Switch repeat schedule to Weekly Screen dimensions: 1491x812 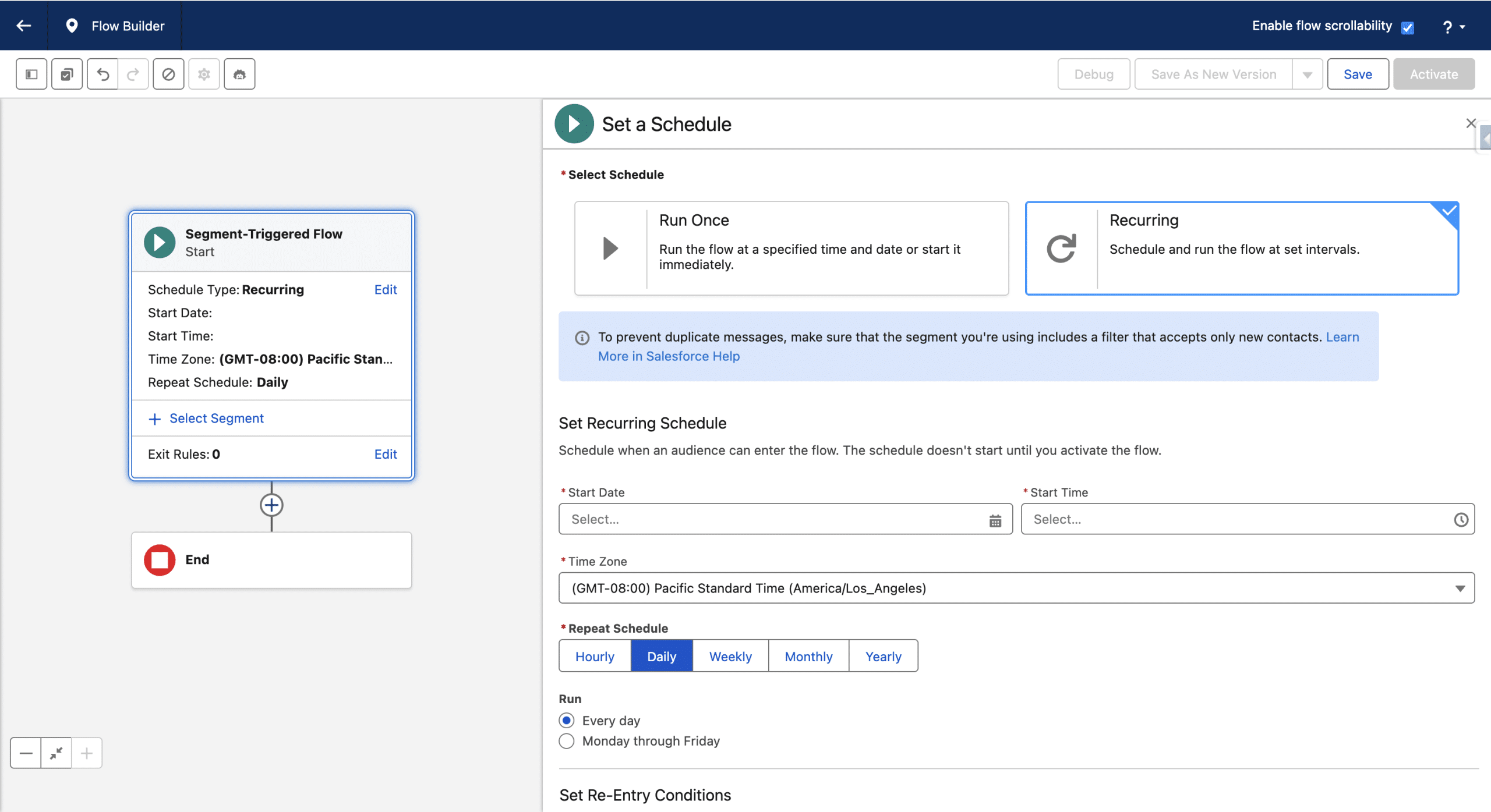click(730, 656)
